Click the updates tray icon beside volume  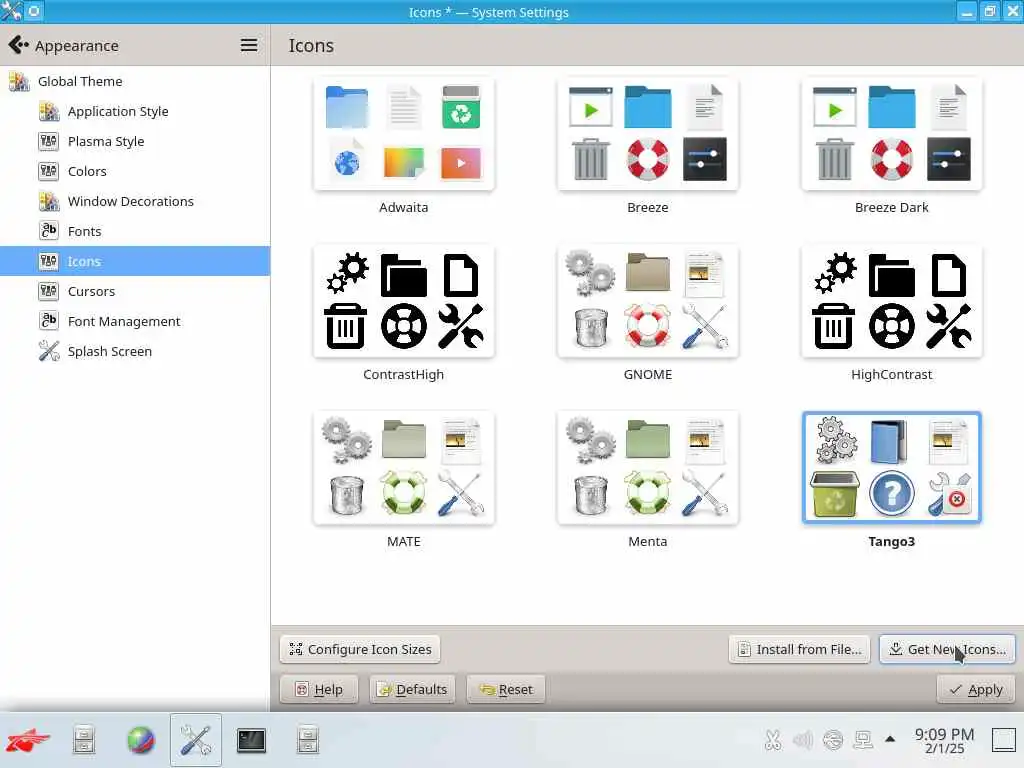(x=833, y=740)
